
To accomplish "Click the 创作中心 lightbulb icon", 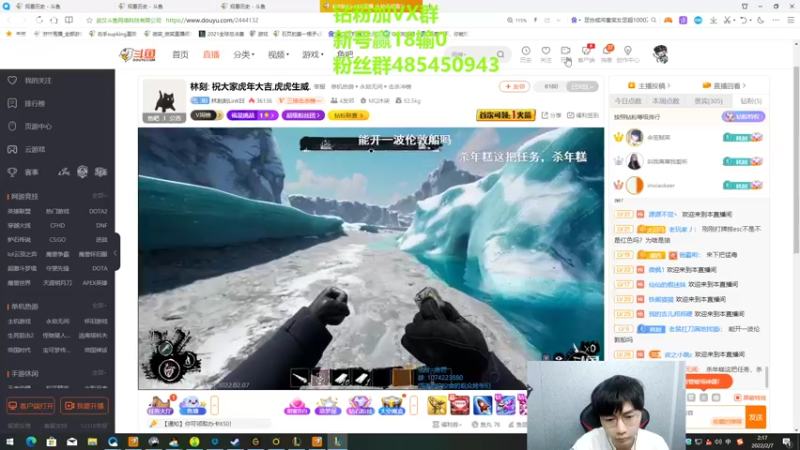I will [628, 51].
